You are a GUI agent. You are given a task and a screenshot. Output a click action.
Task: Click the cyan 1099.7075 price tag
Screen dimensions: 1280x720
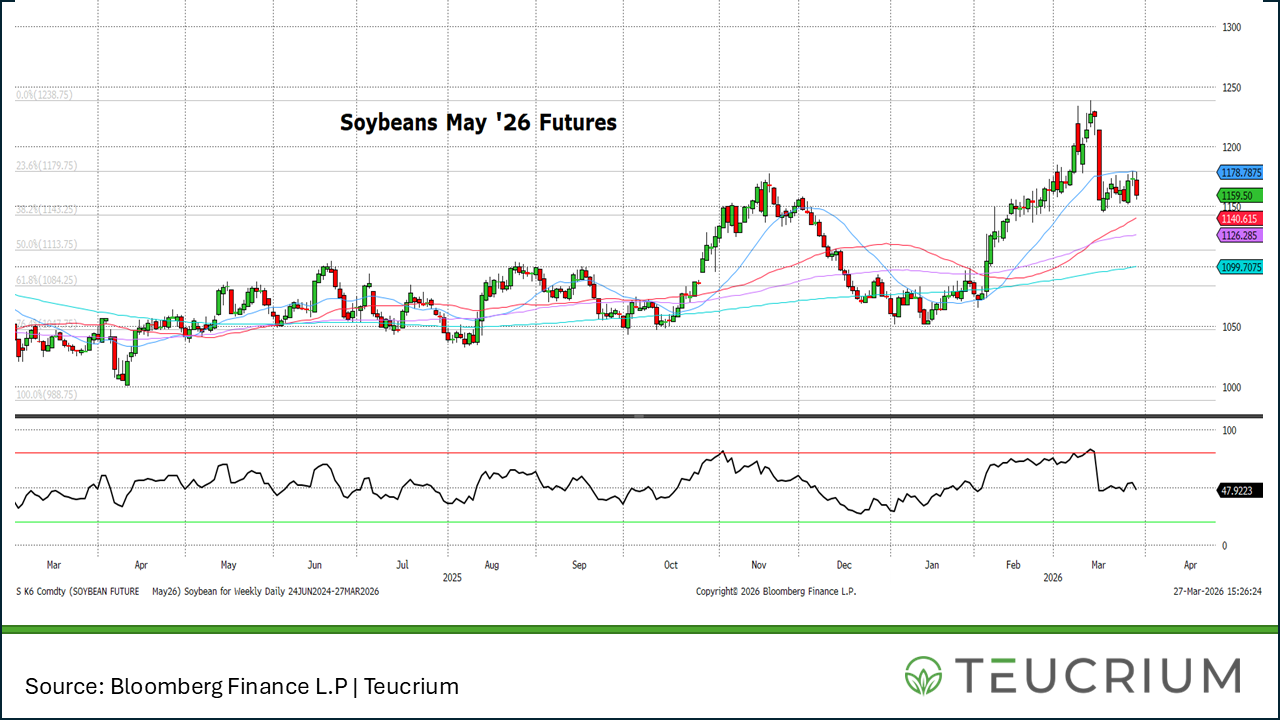coord(1239,266)
